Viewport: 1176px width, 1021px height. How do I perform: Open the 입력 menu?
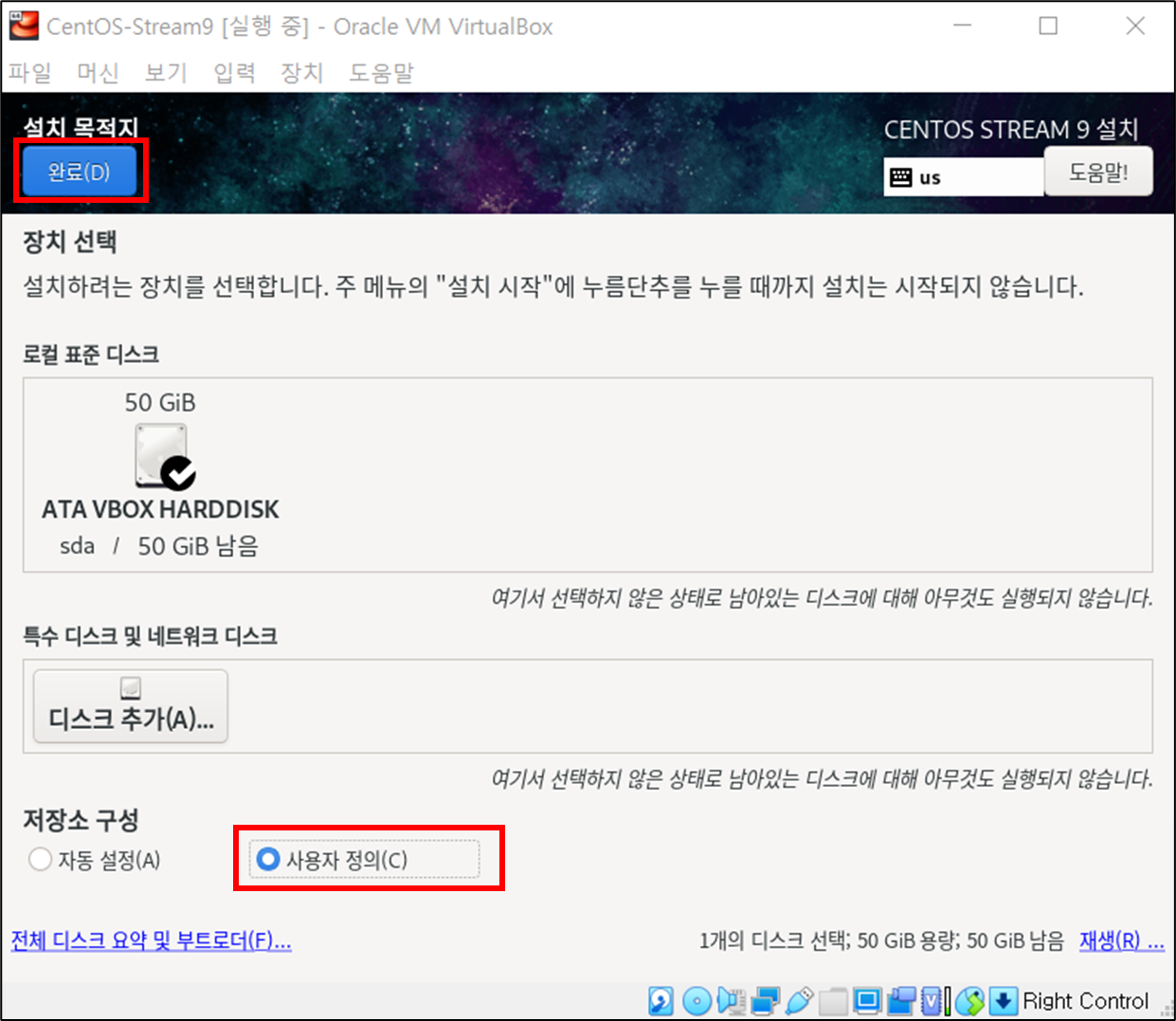[x=234, y=73]
